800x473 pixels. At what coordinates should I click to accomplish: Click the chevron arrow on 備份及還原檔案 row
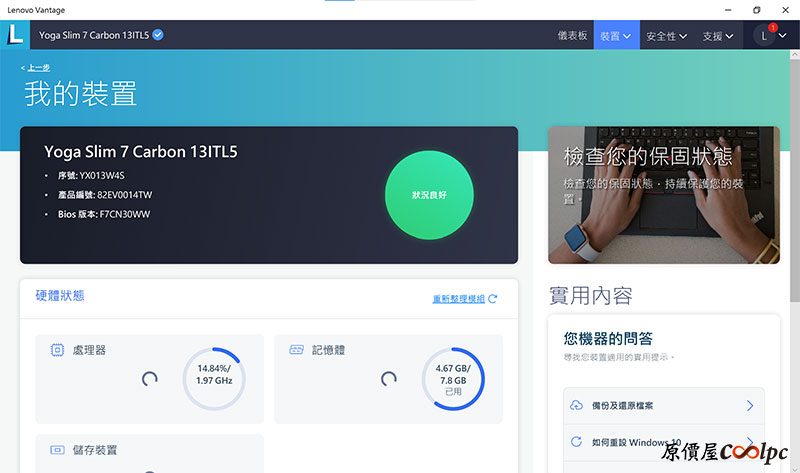(750, 406)
